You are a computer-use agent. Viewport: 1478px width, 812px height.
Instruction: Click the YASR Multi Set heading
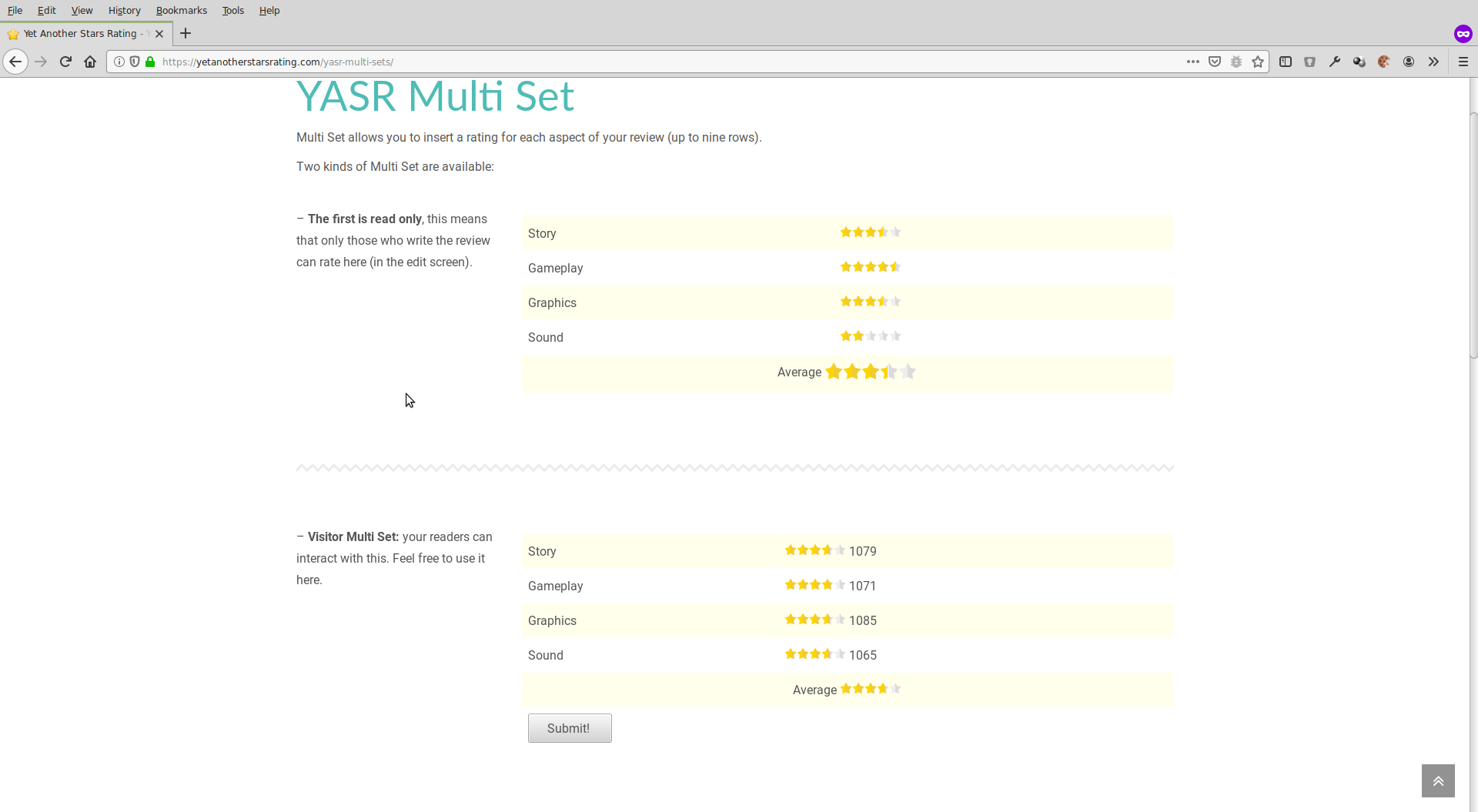tap(436, 96)
